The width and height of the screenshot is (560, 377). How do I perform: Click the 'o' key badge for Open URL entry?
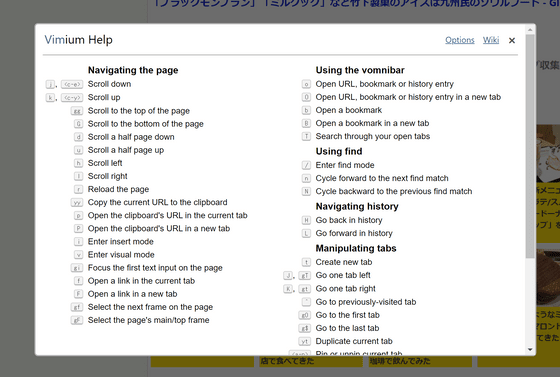point(306,84)
